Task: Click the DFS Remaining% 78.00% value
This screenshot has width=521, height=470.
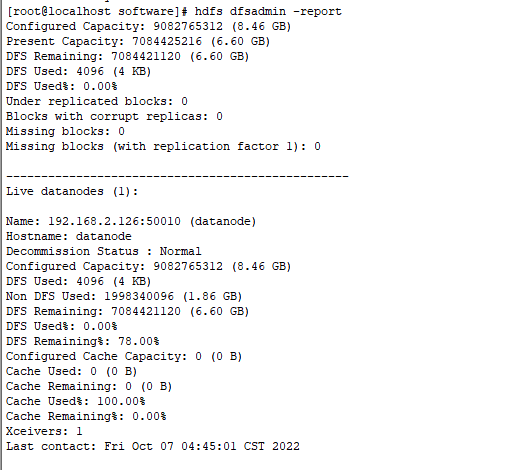Action: point(139,341)
